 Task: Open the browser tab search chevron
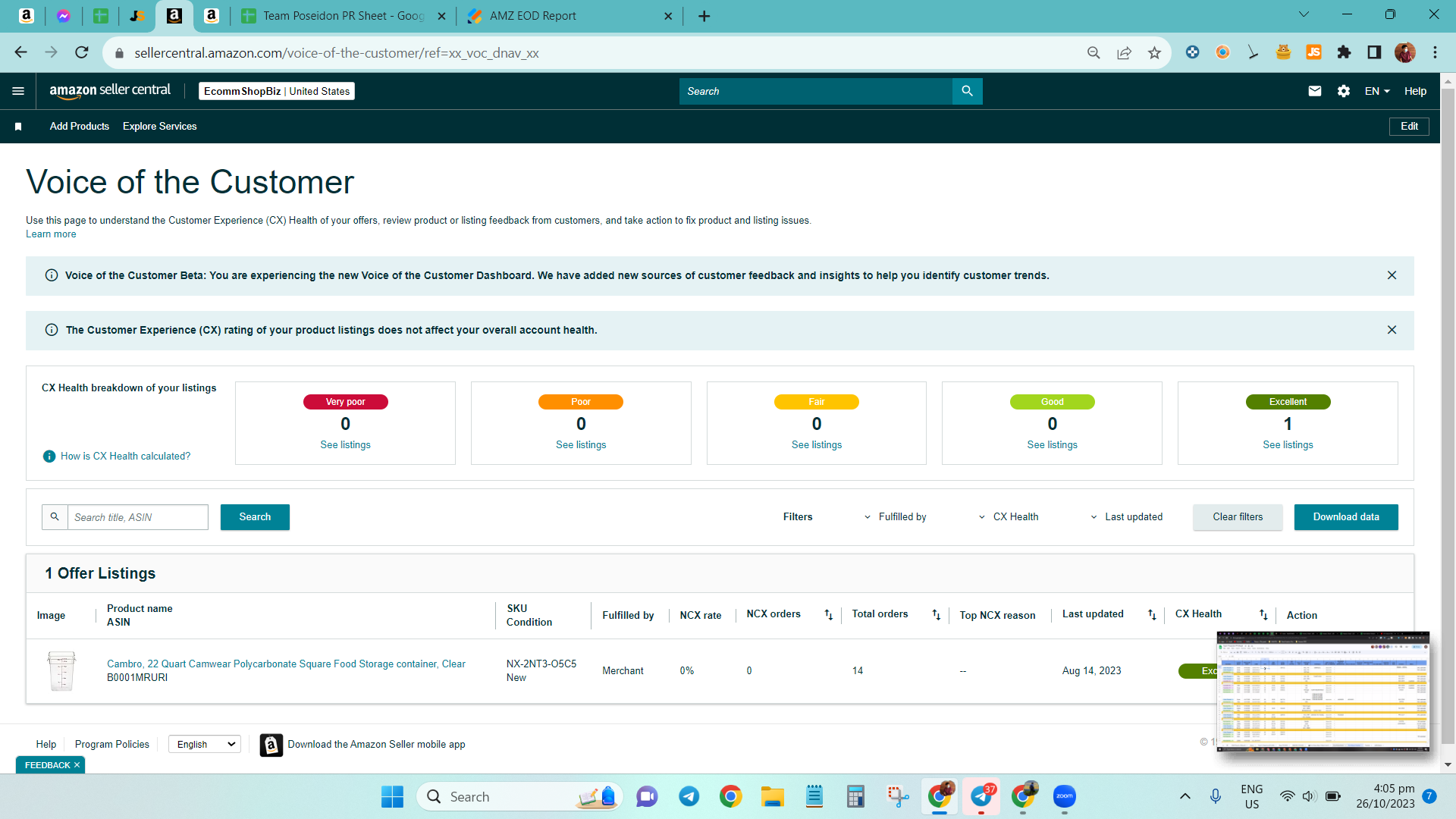tap(1304, 14)
